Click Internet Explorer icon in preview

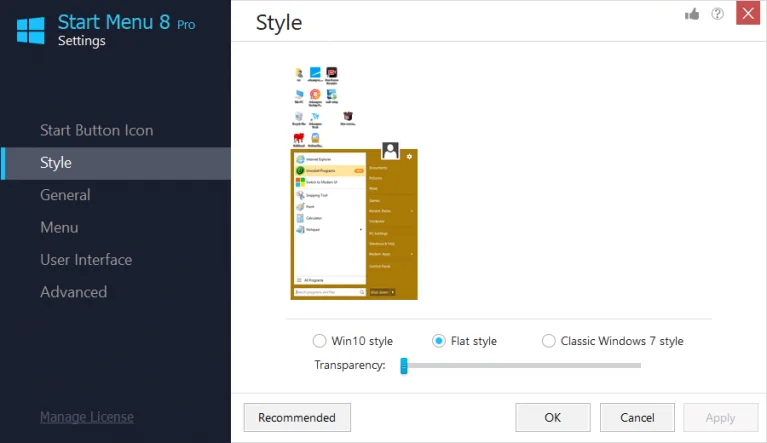(300, 159)
